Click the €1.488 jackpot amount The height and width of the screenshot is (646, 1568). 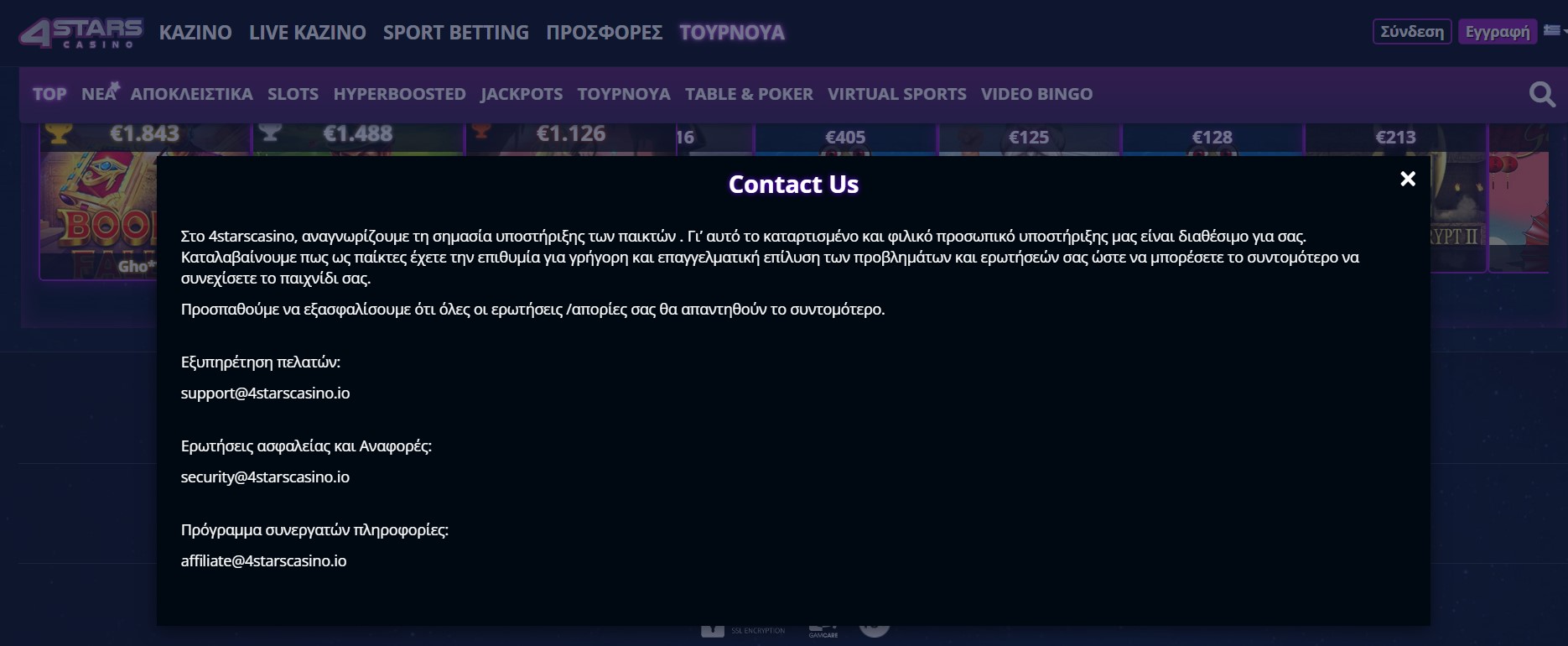click(358, 133)
